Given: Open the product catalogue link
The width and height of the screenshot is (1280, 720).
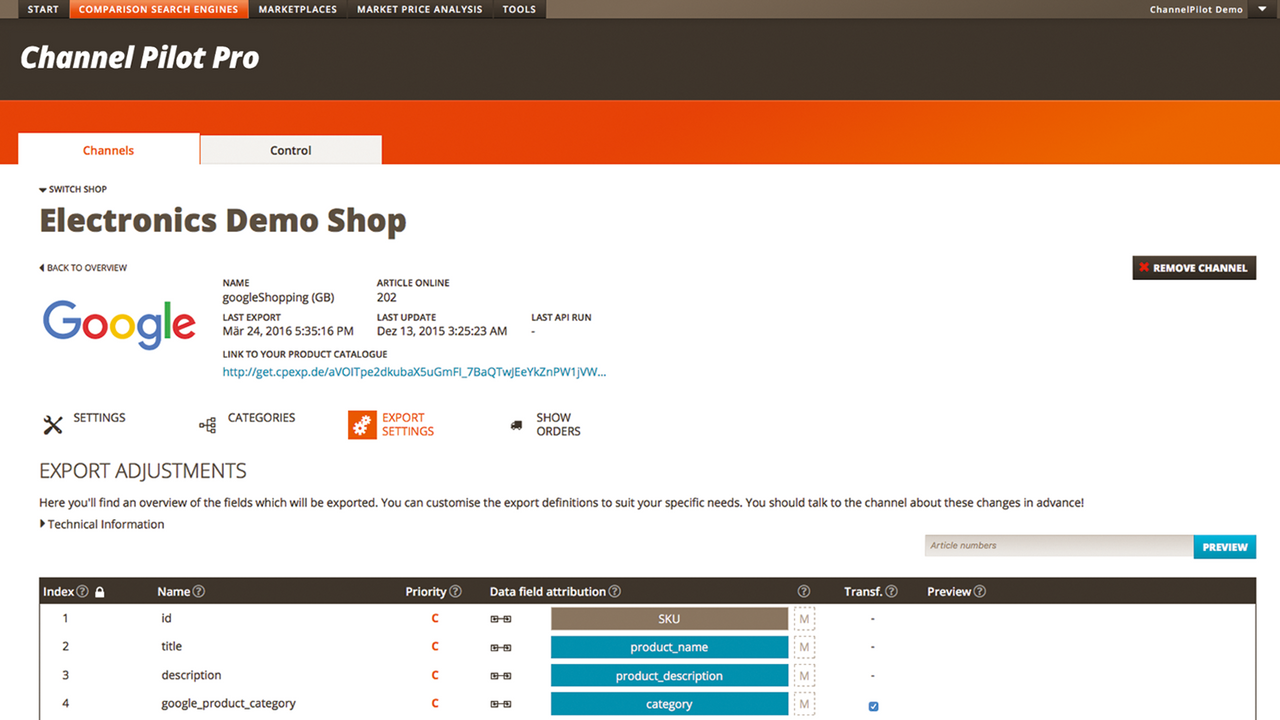Looking at the screenshot, I should [414, 372].
